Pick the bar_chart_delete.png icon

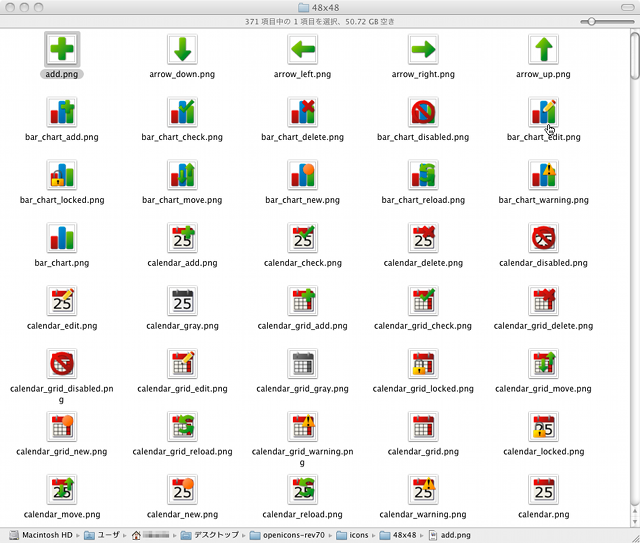[x=302, y=112]
